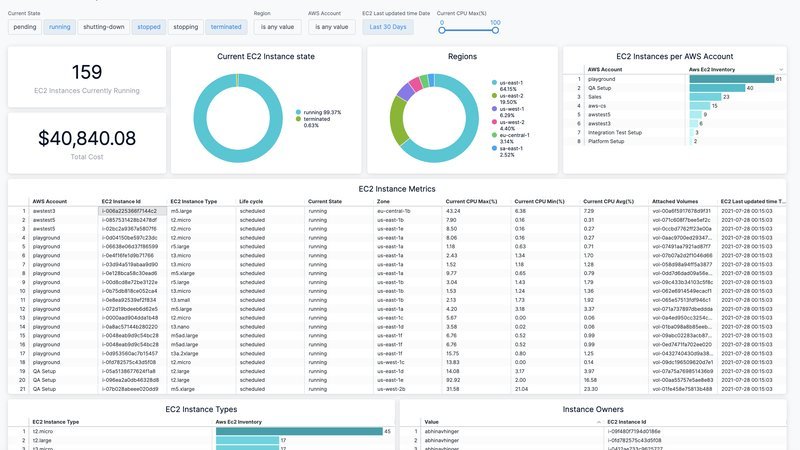Click the us-east-1 legend dot in Regions chart
Viewport: 800px width, 450px height.
(x=493, y=82)
